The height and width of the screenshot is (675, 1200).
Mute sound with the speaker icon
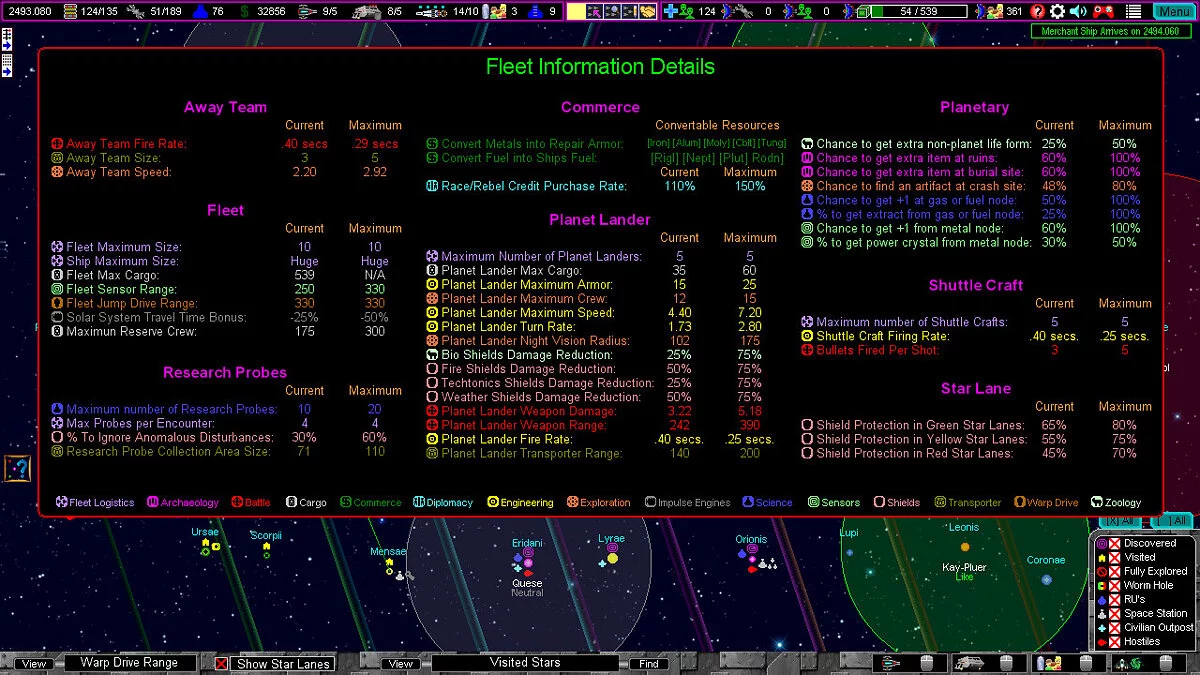tap(1079, 11)
